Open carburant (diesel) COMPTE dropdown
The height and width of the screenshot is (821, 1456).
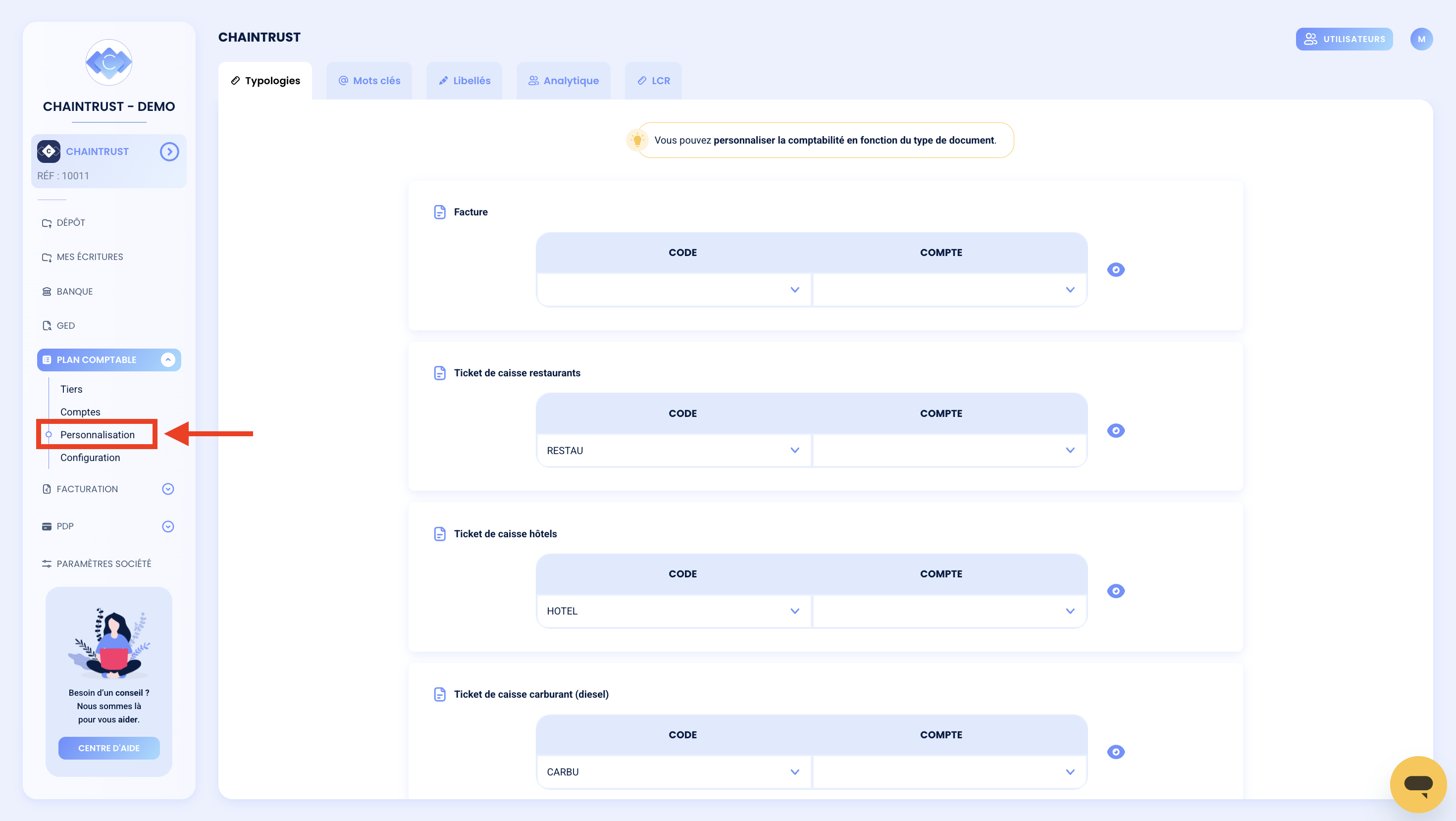[949, 772]
